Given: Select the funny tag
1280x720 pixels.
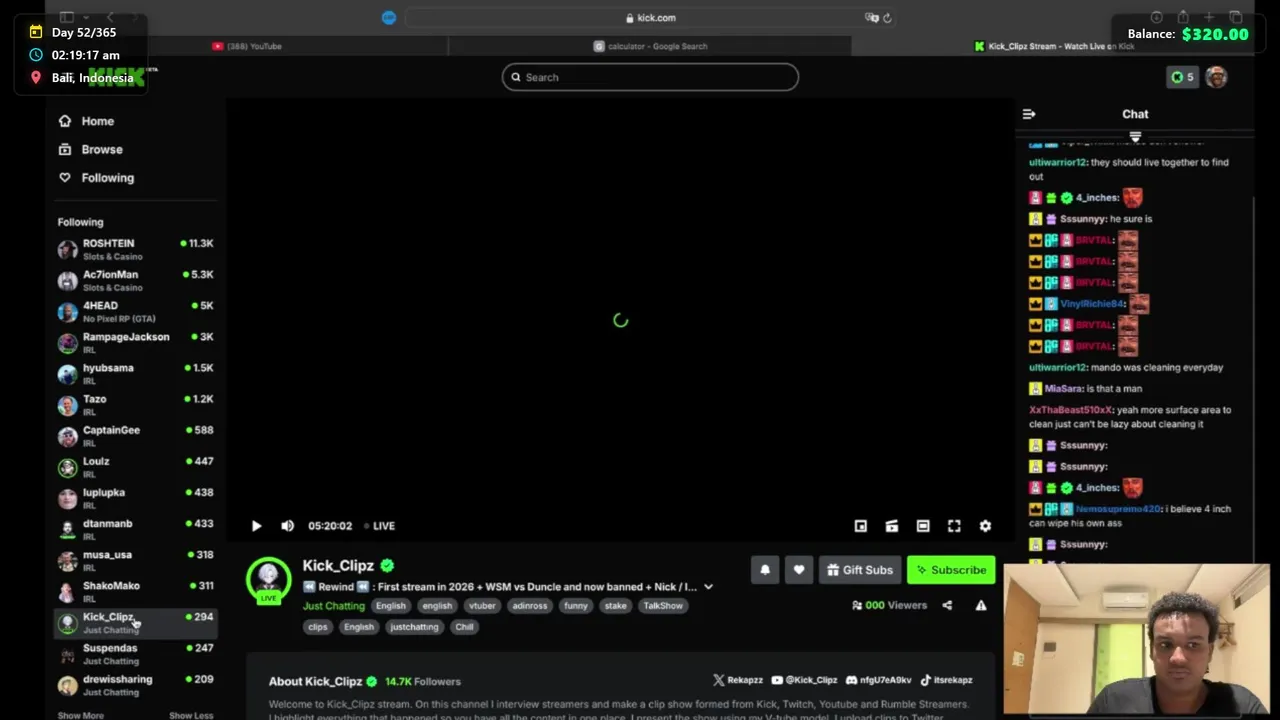Looking at the screenshot, I should click(x=576, y=606).
